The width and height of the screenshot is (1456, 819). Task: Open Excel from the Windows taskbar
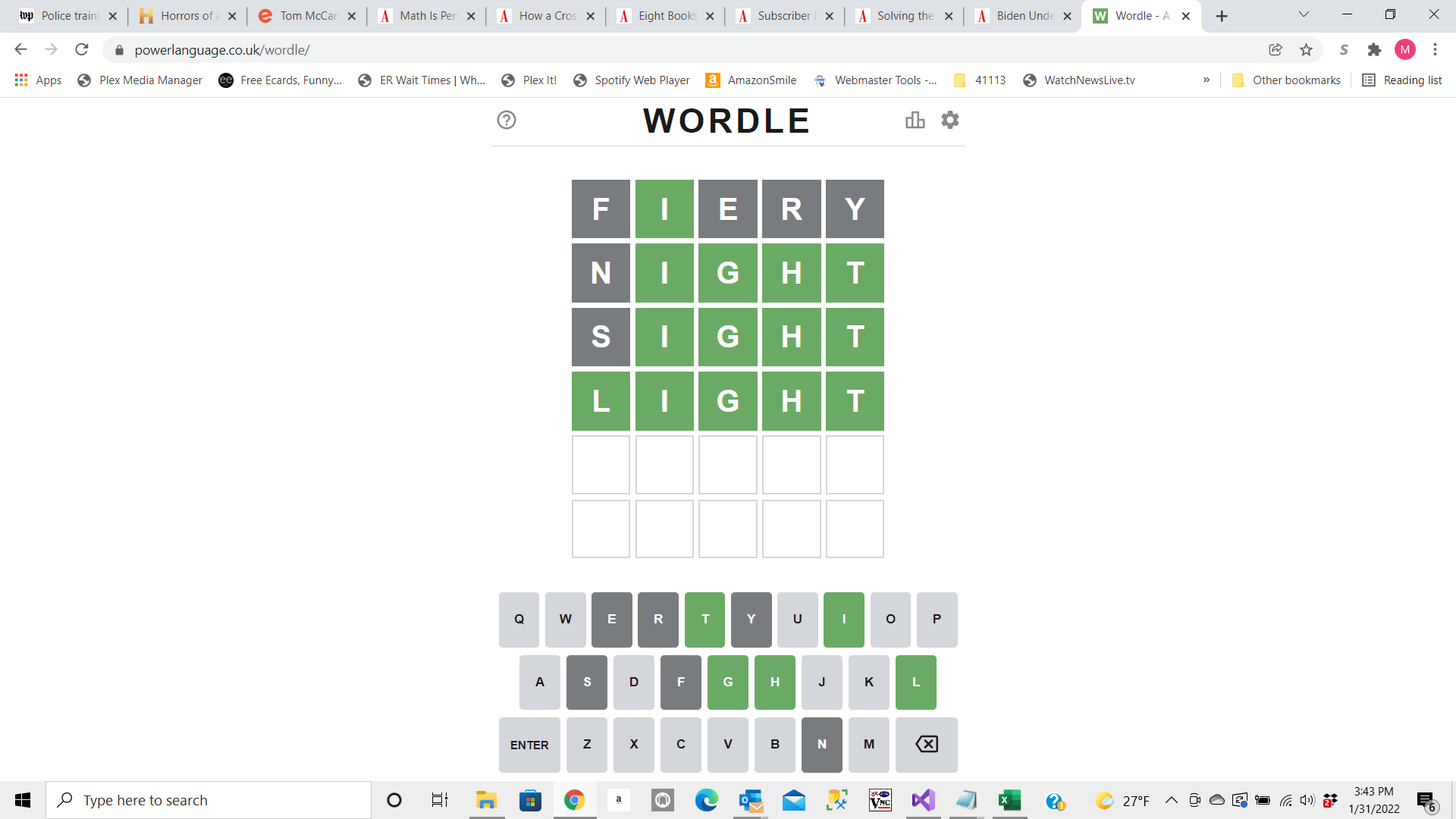tap(1009, 800)
